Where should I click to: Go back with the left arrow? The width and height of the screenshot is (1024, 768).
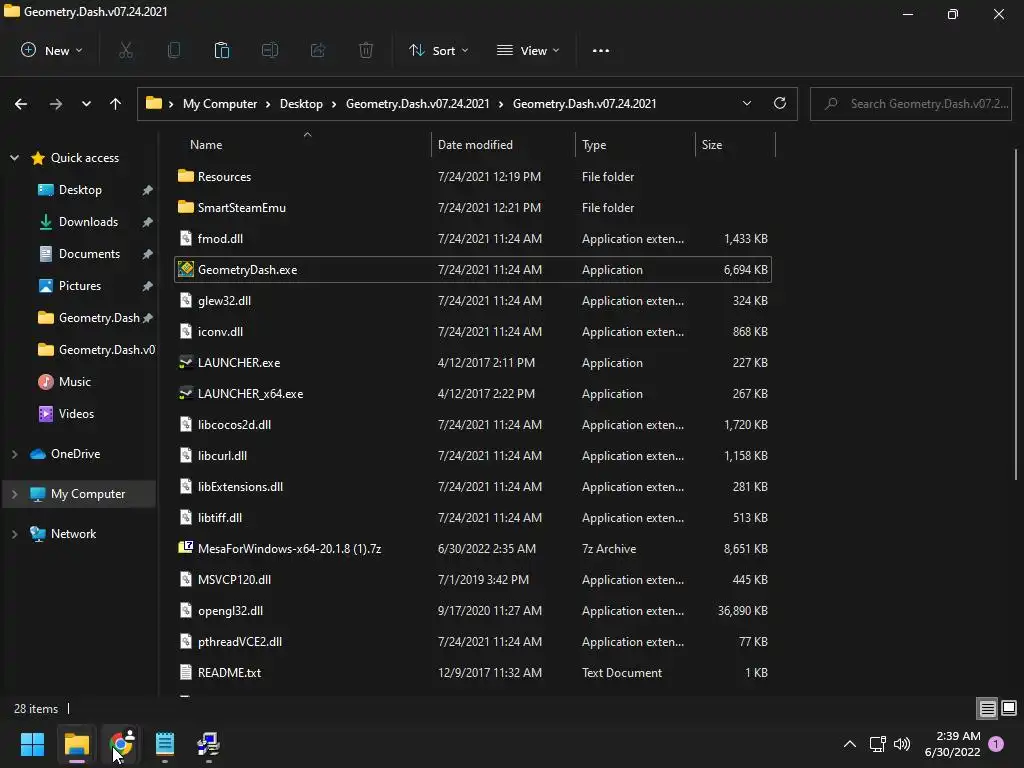point(21,104)
